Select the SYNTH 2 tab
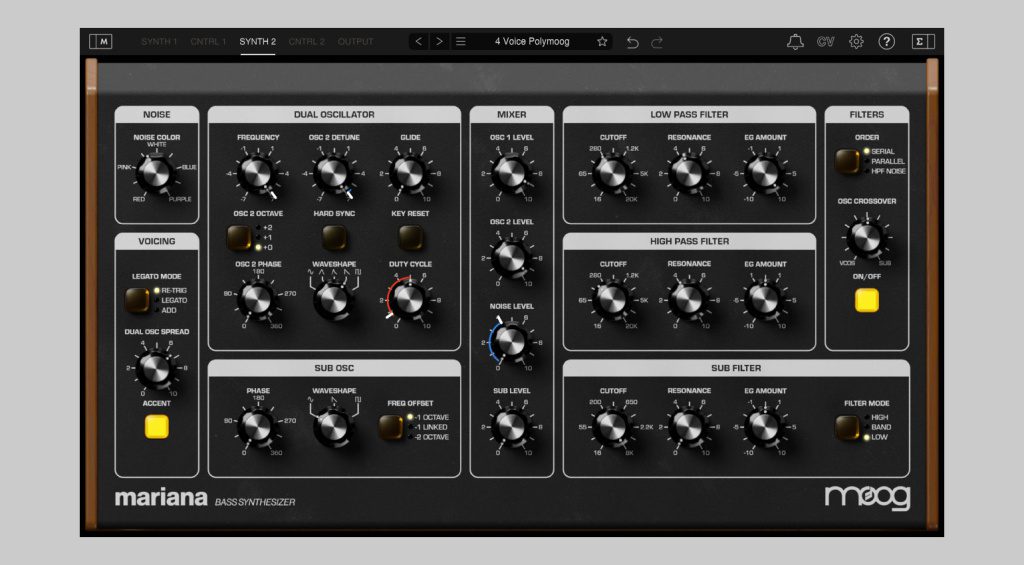 point(257,42)
